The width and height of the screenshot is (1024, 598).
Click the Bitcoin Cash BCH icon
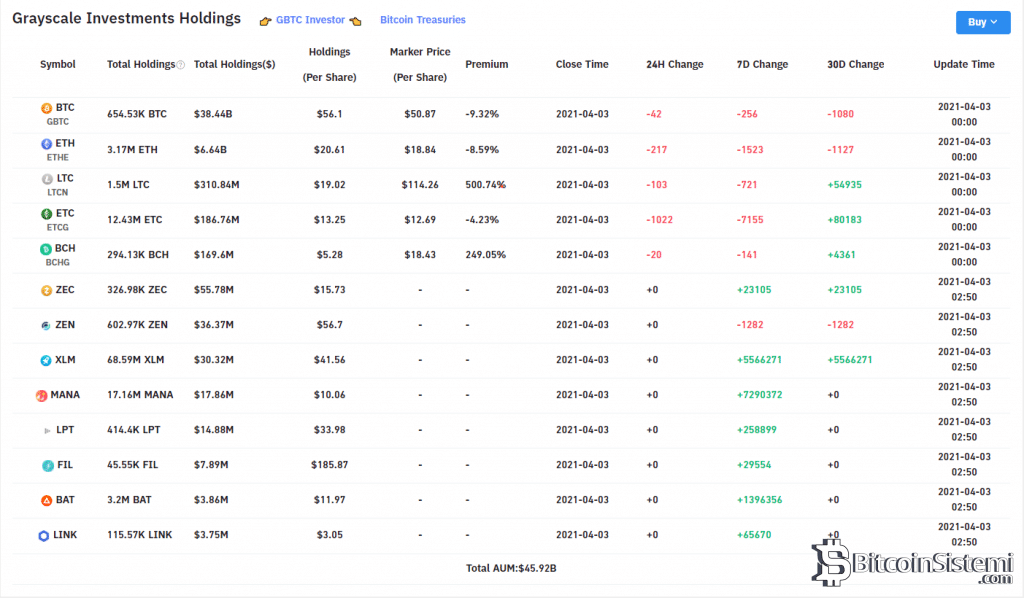pos(45,249)
